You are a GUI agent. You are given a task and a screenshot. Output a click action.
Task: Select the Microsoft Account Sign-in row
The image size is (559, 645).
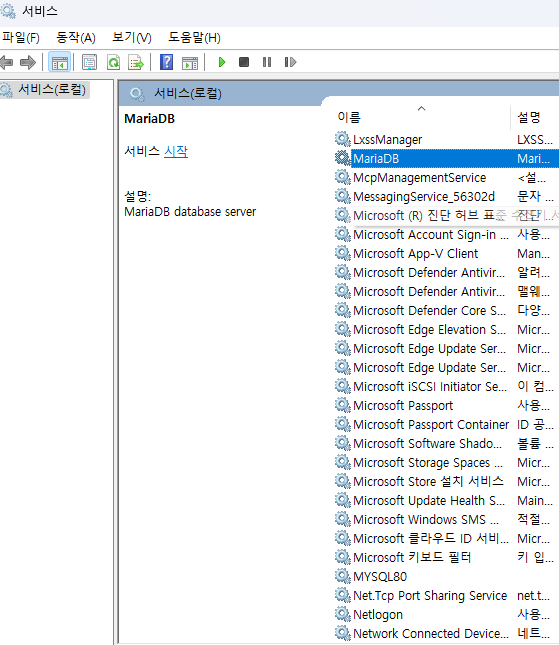[446, 234]
